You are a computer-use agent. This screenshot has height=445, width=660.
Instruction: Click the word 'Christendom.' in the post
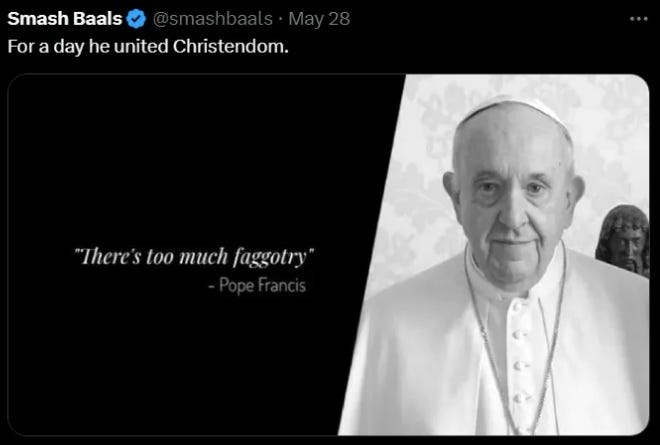tap(231, 46)
